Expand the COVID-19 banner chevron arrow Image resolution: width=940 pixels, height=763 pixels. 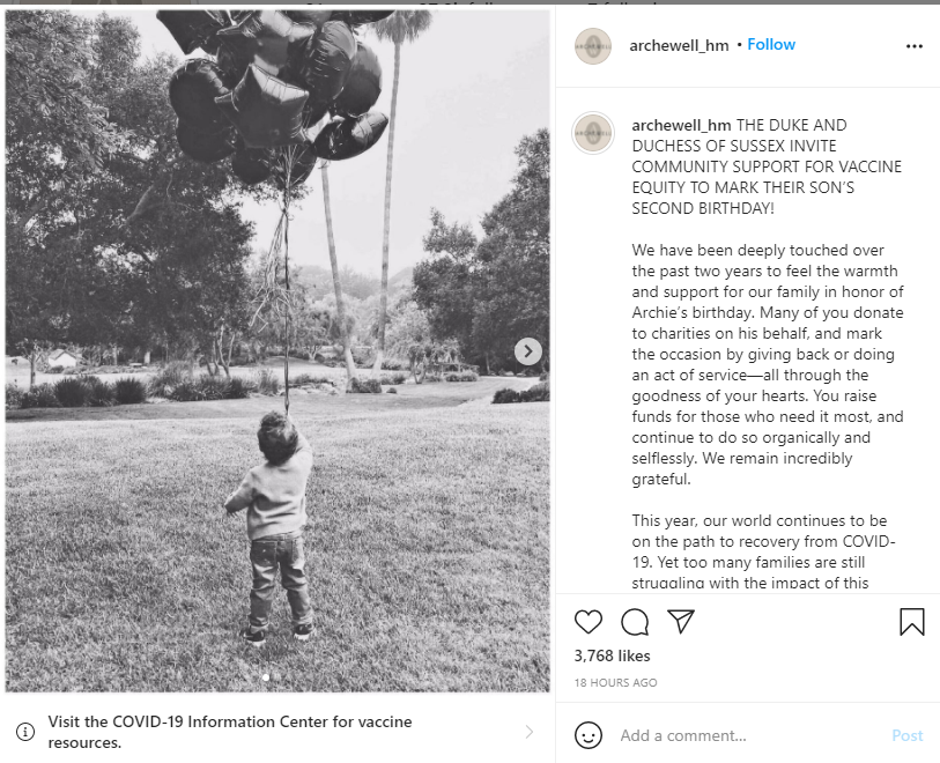coord(529,732)
